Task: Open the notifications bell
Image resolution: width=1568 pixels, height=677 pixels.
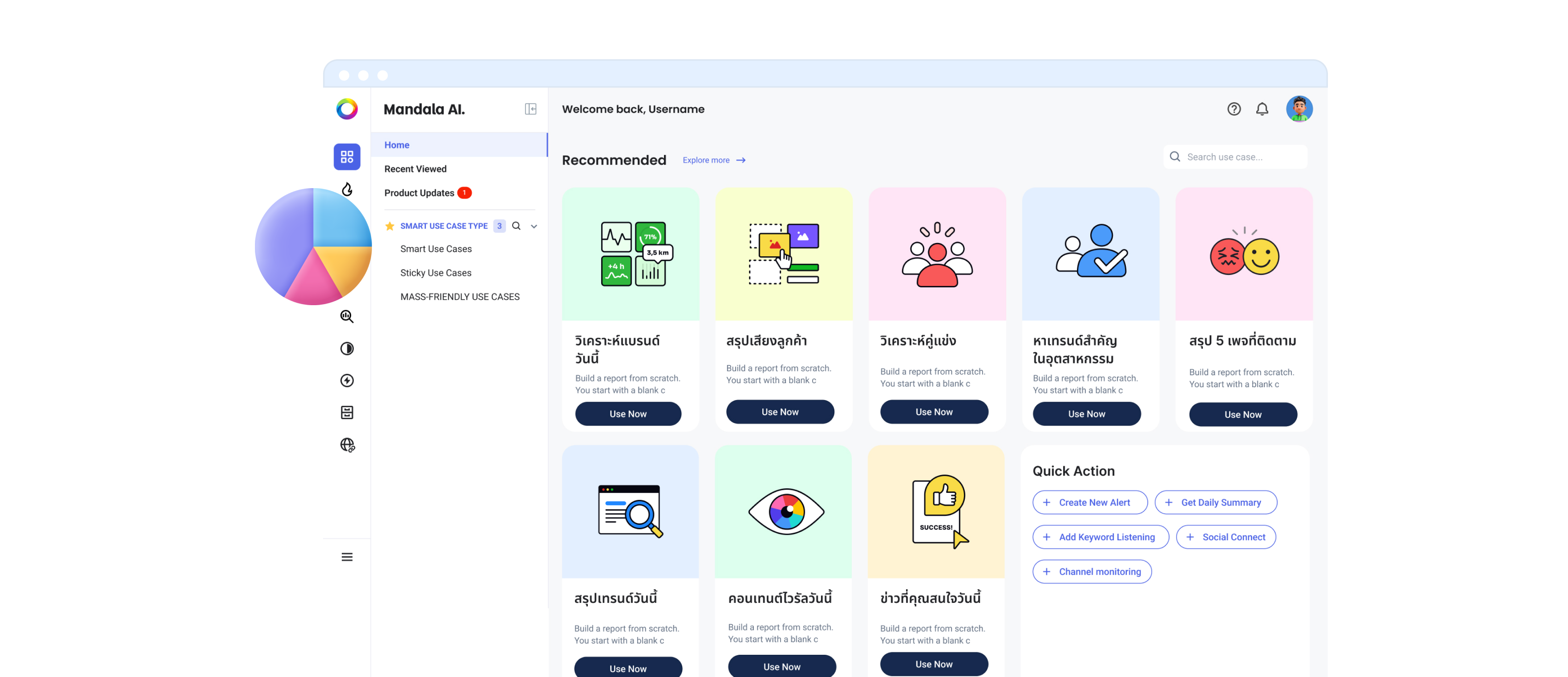Action: point(1262,109)
